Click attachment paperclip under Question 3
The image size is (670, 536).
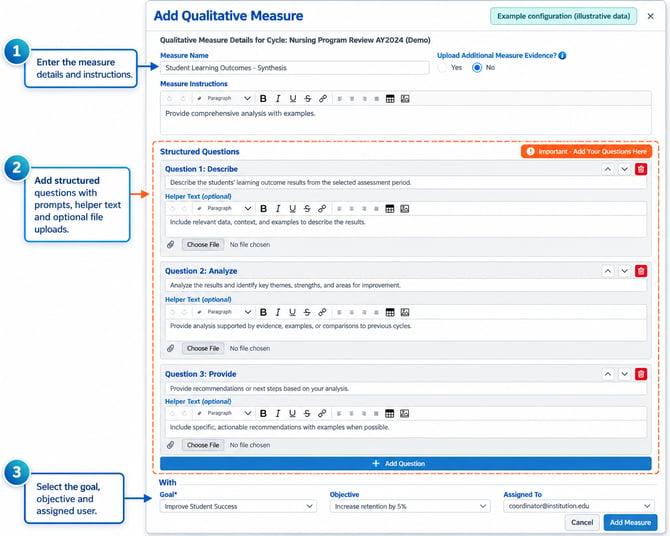point(170,445)
